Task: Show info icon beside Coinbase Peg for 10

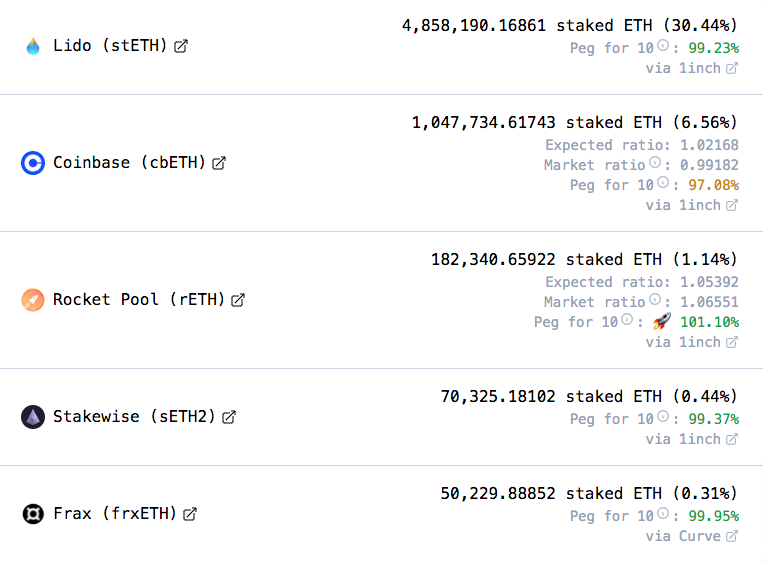Action: (x=663, y=182)
